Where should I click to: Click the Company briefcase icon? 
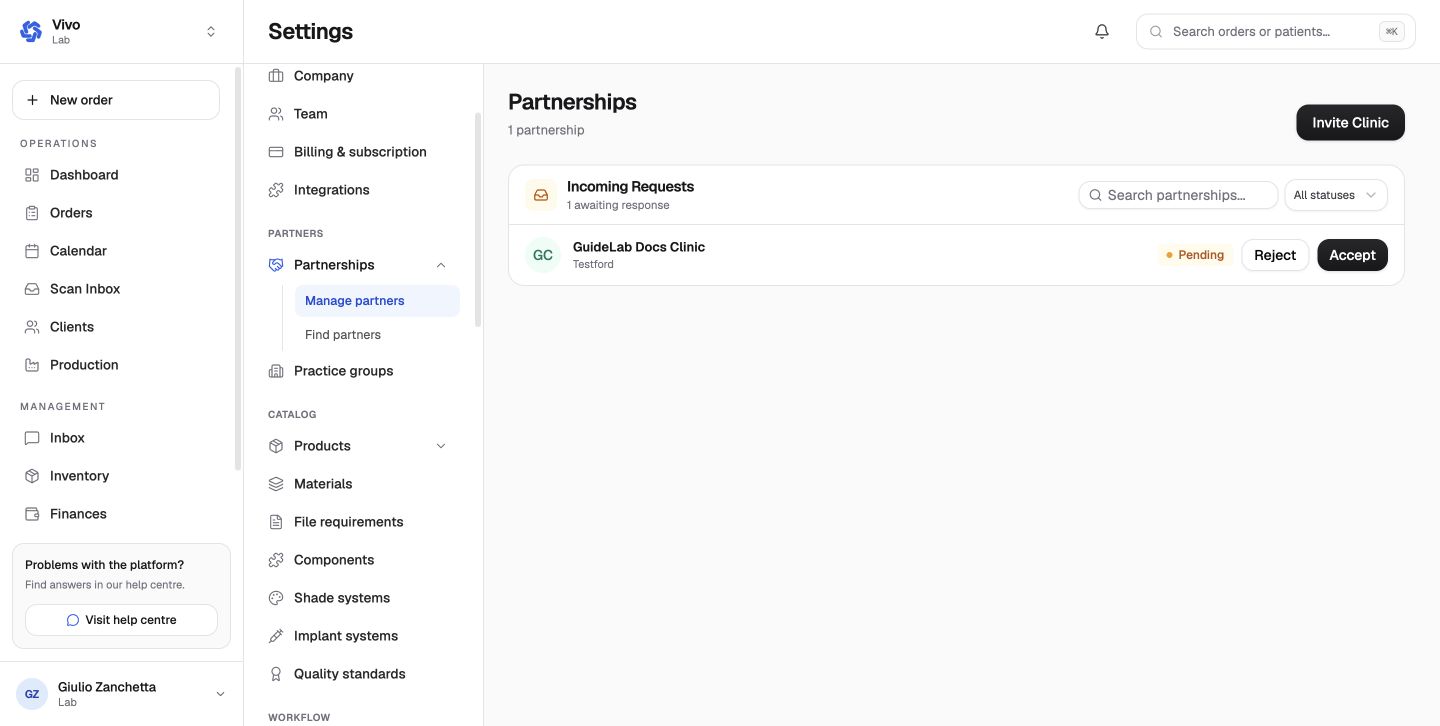point(276,76)
